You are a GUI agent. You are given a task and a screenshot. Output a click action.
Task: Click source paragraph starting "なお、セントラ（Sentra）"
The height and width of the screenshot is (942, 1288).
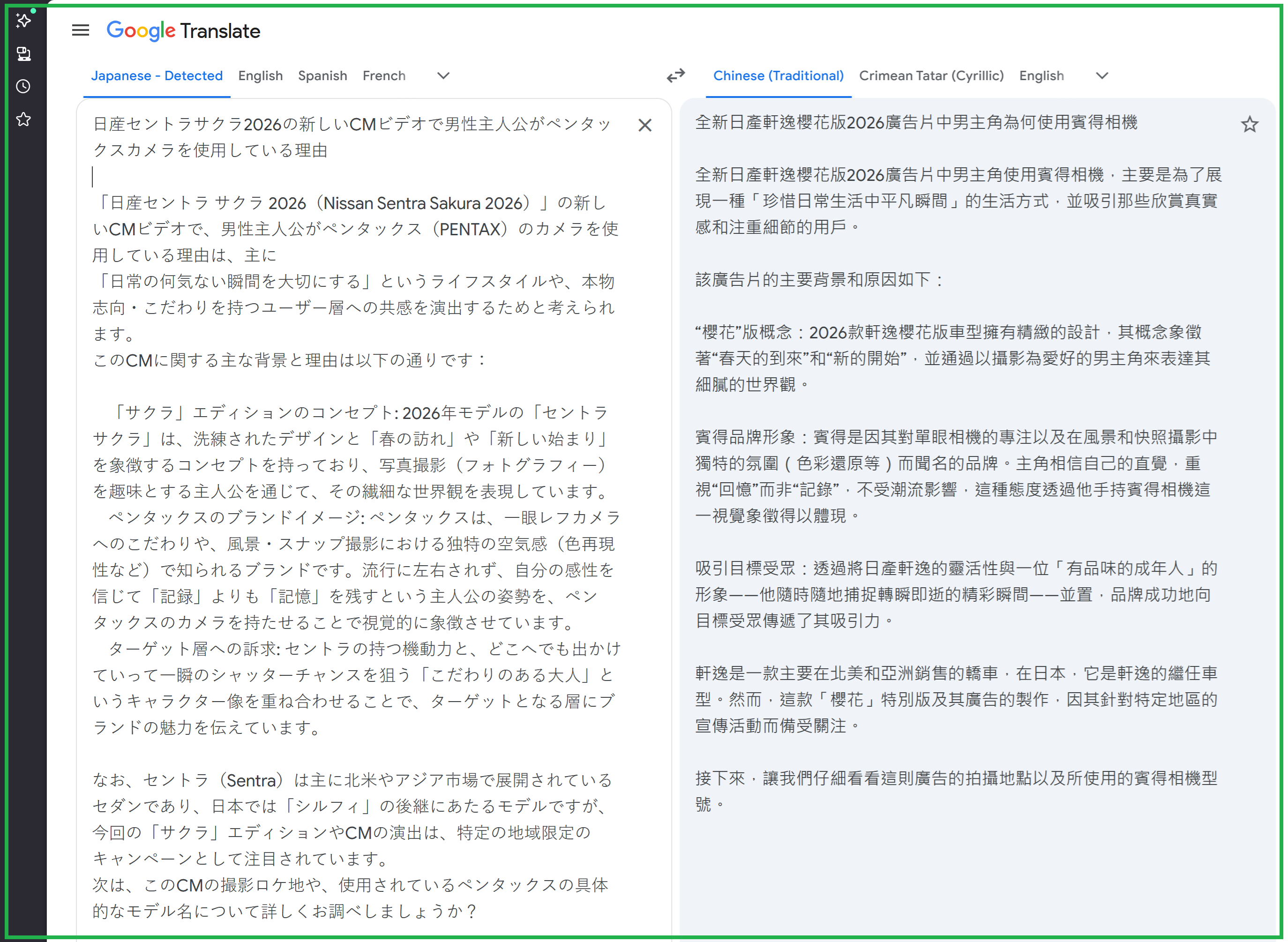(352, 819)
